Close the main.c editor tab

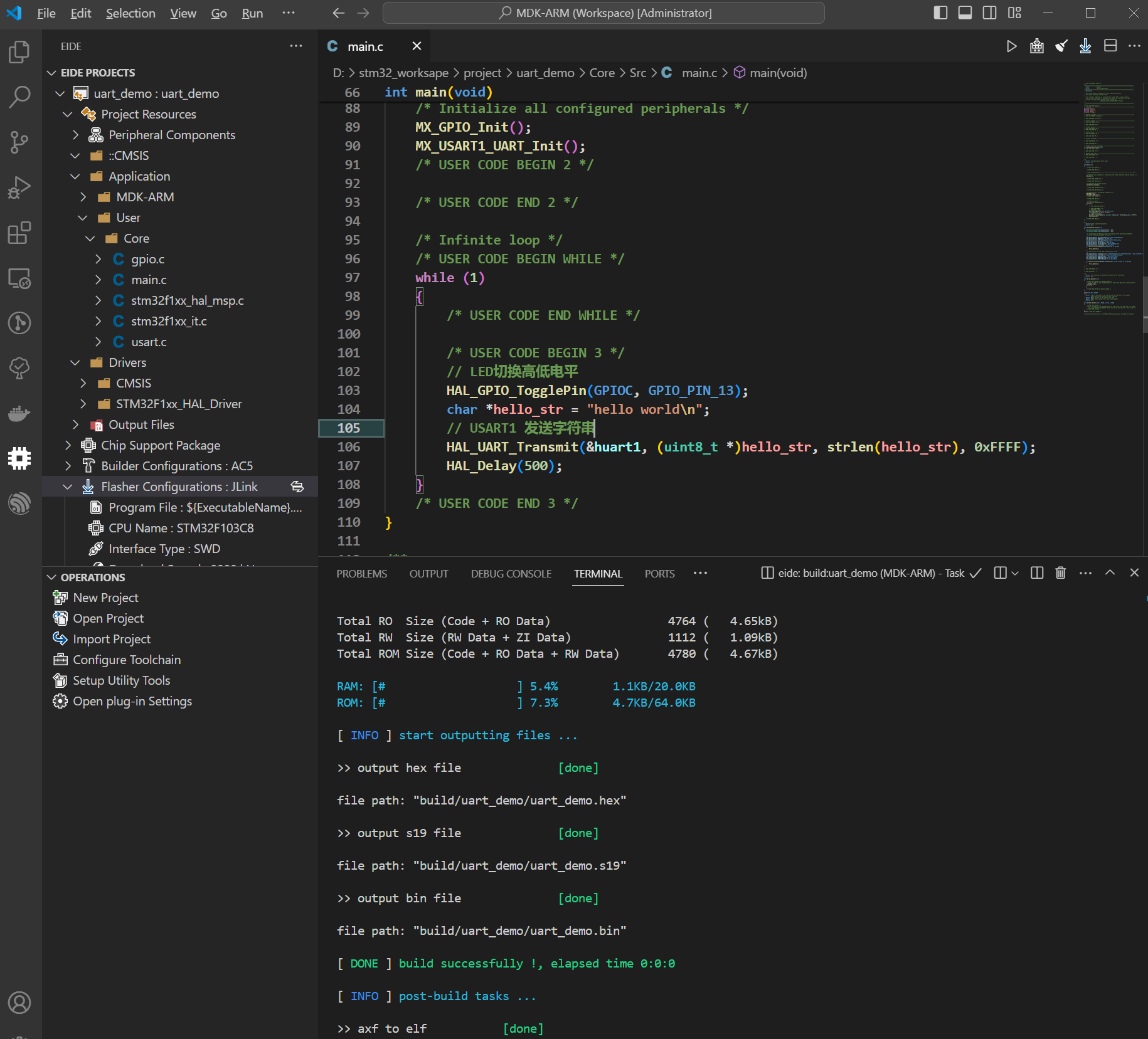[x=417, y=46]
